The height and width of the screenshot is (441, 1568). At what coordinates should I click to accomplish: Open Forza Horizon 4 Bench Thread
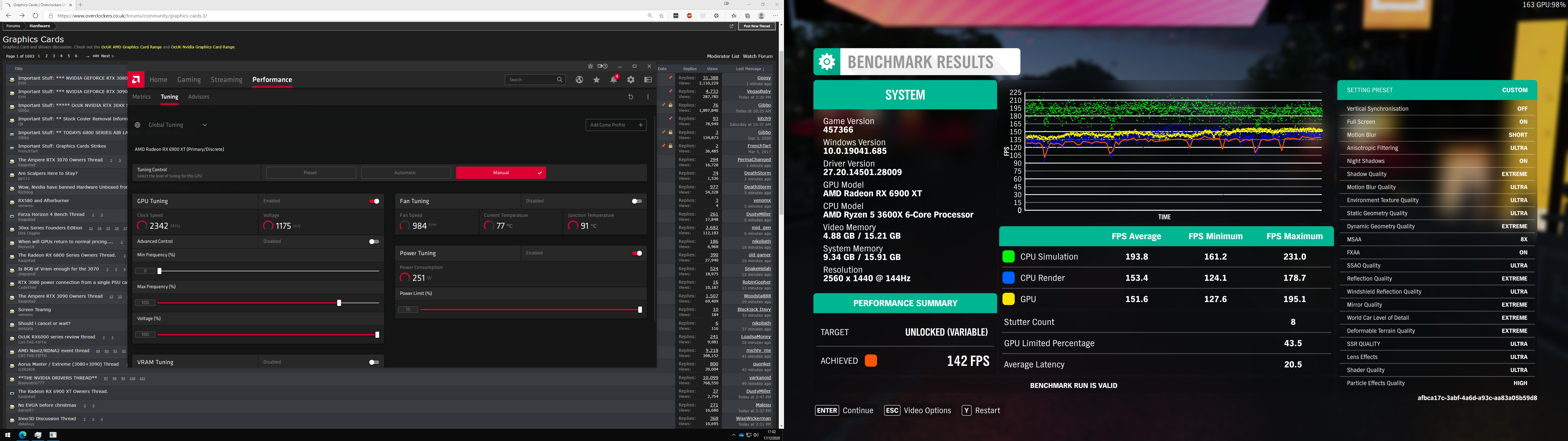[51, 214]
